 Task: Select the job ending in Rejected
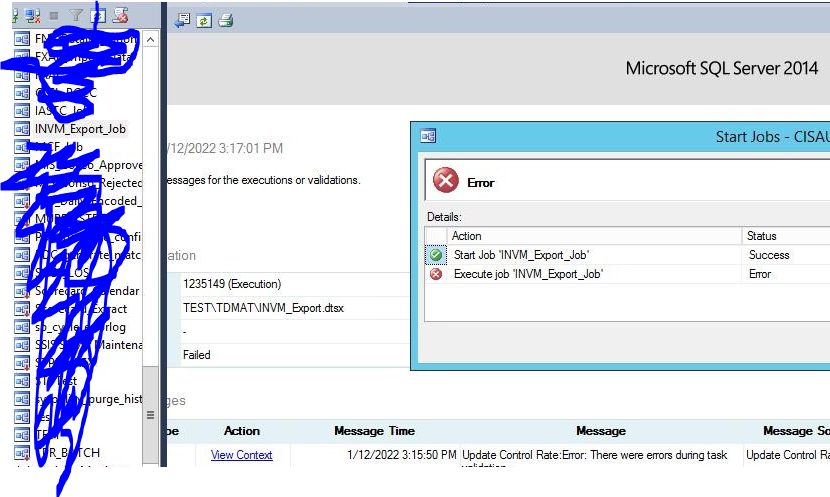[x=88, y=183]
